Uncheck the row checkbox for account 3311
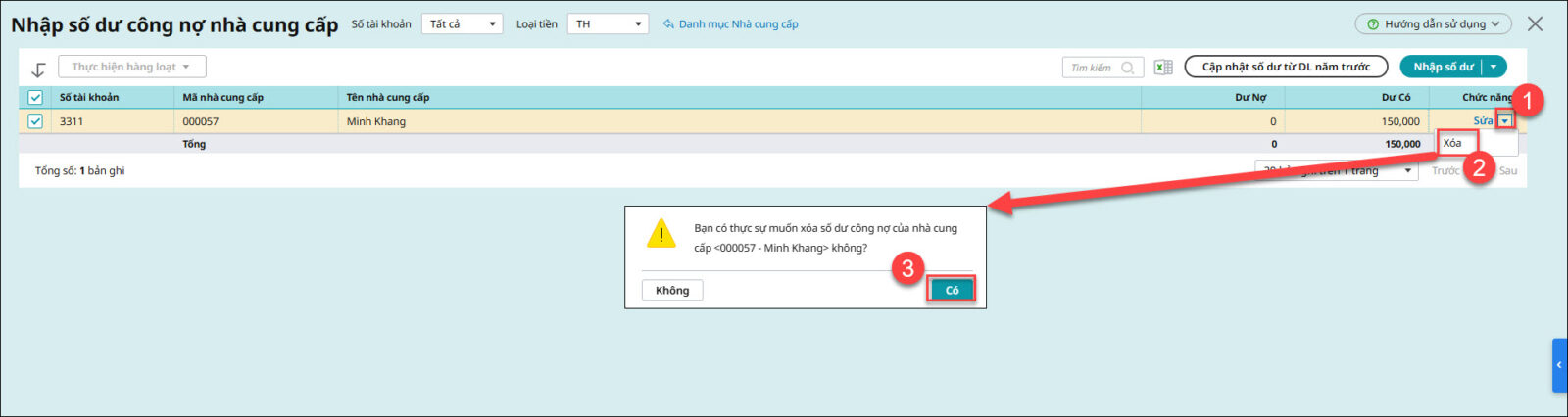 35,121
